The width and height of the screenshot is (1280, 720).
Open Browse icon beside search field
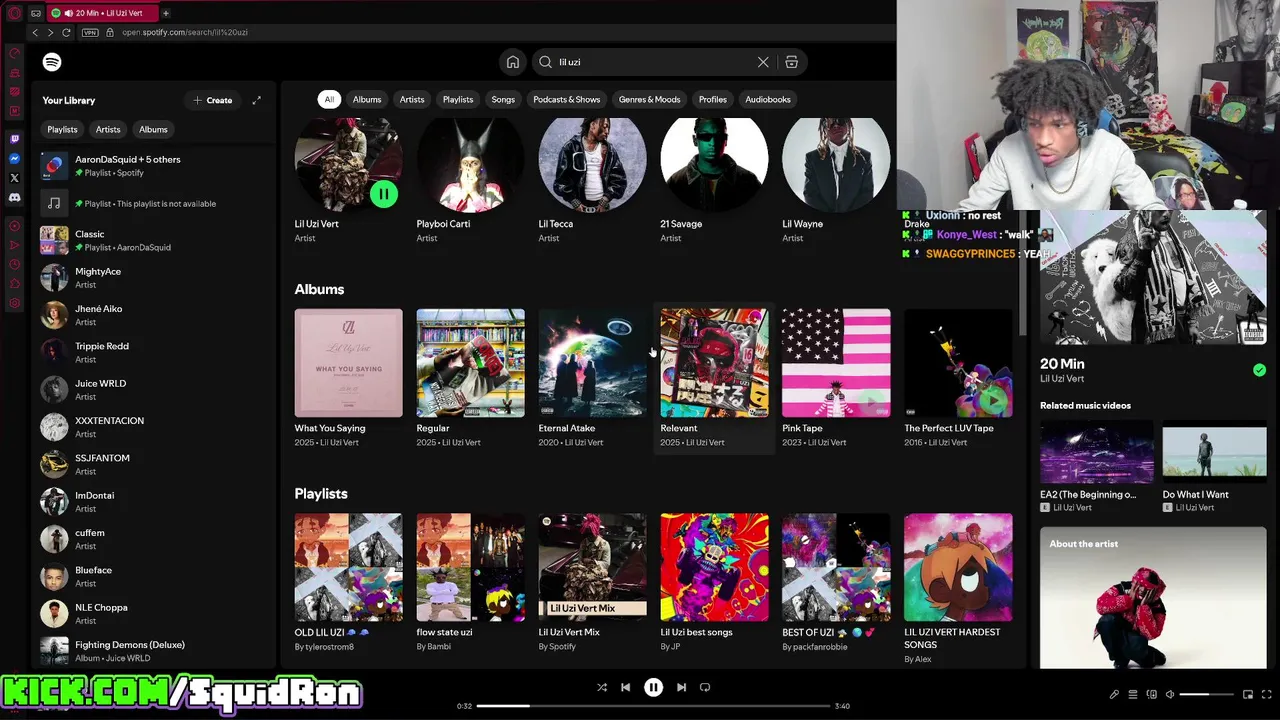click(x=791, y=62)
